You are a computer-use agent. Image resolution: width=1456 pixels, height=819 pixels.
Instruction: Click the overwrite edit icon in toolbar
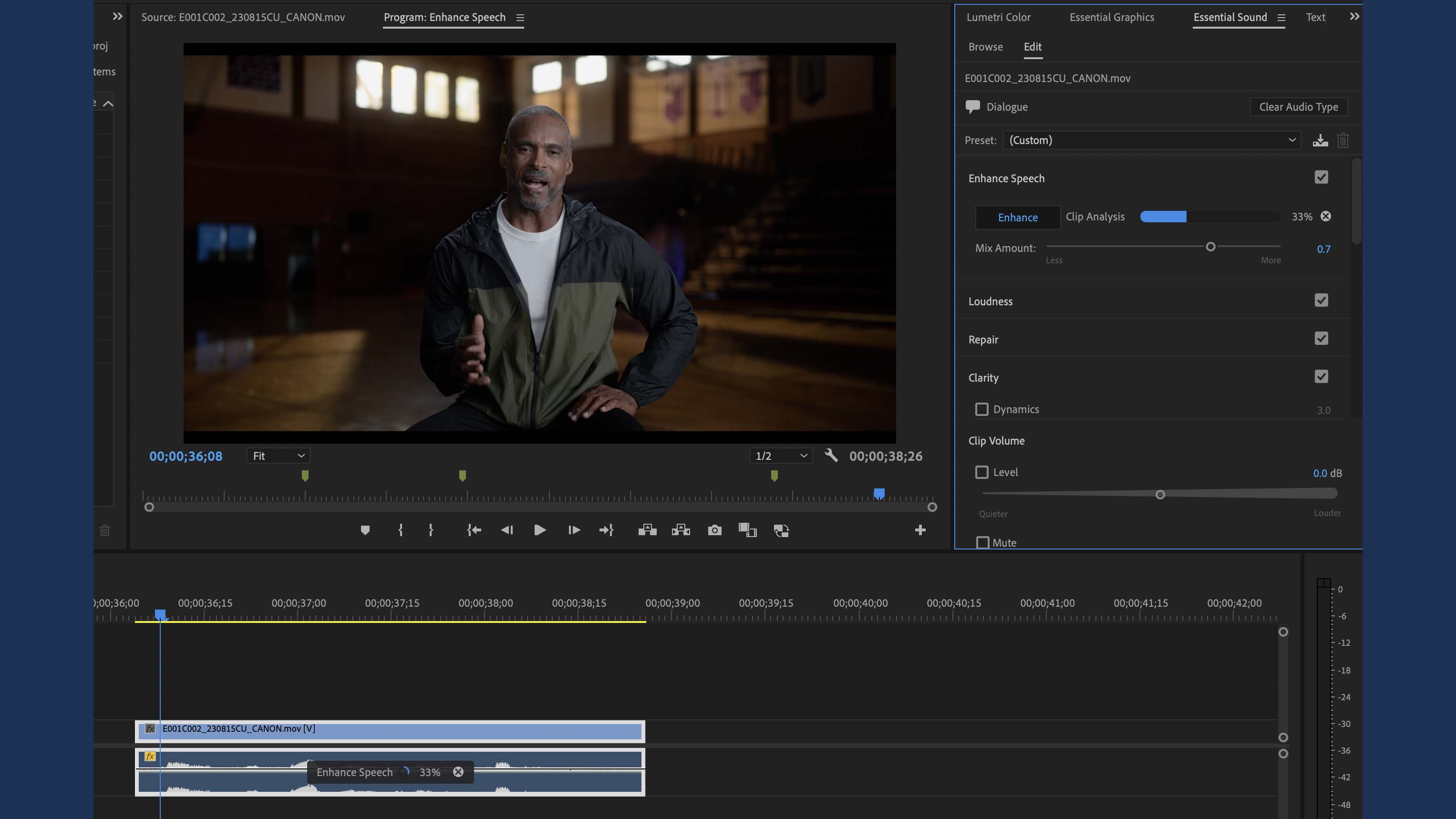point(680,530)
